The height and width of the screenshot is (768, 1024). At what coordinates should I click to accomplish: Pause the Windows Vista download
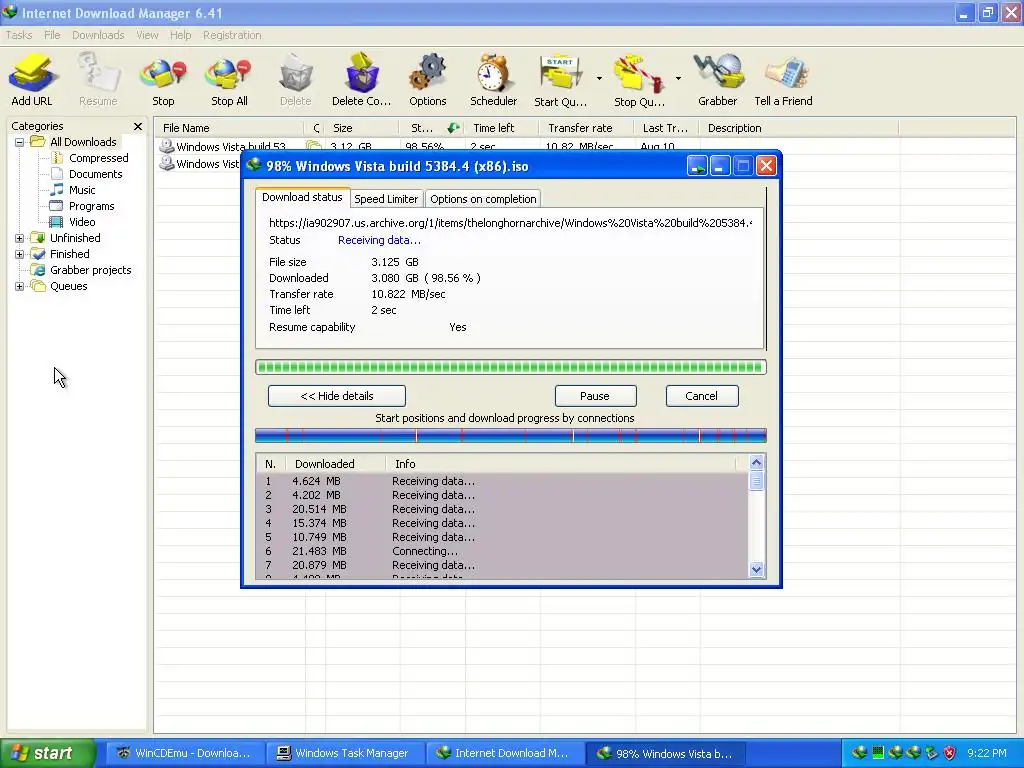[596, 396]
